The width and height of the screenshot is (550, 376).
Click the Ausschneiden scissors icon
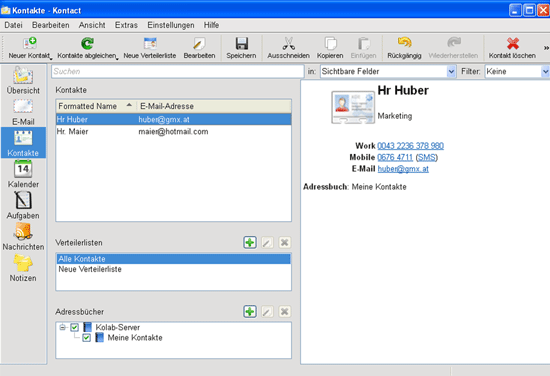pyautogui.click(x=288, y=43)
